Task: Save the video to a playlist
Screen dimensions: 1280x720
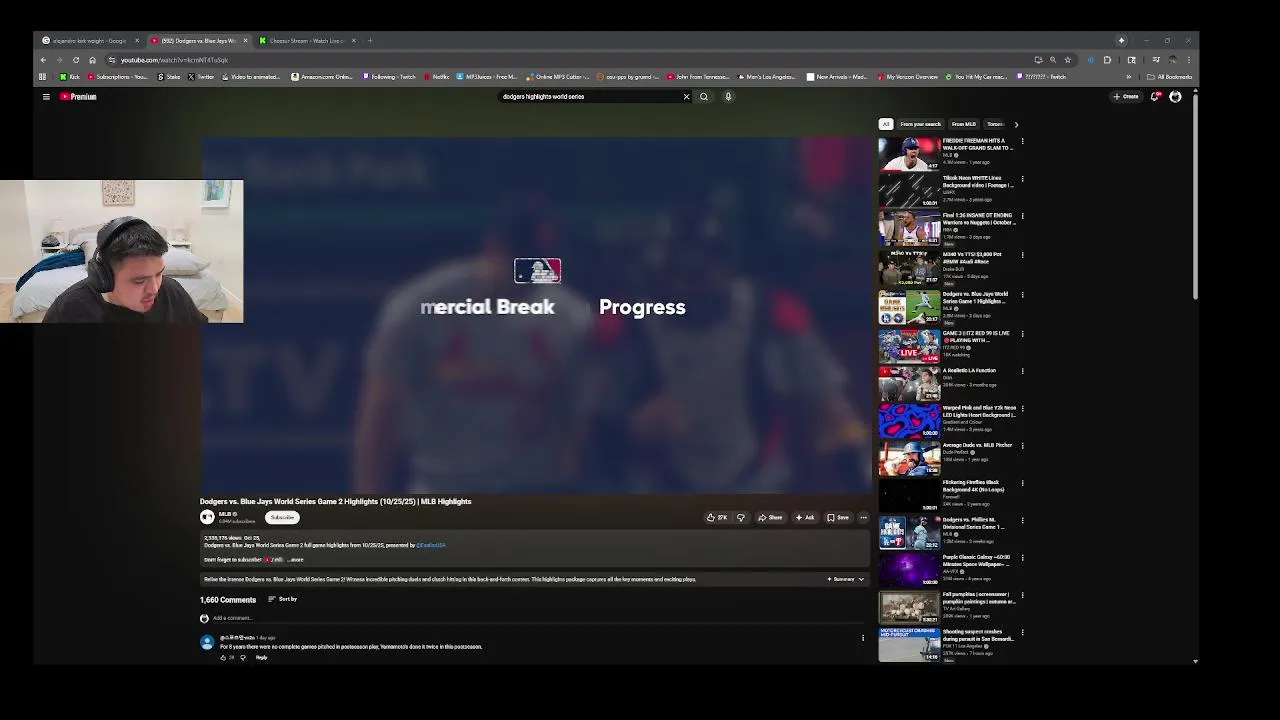Action: [x=838, y=517]
